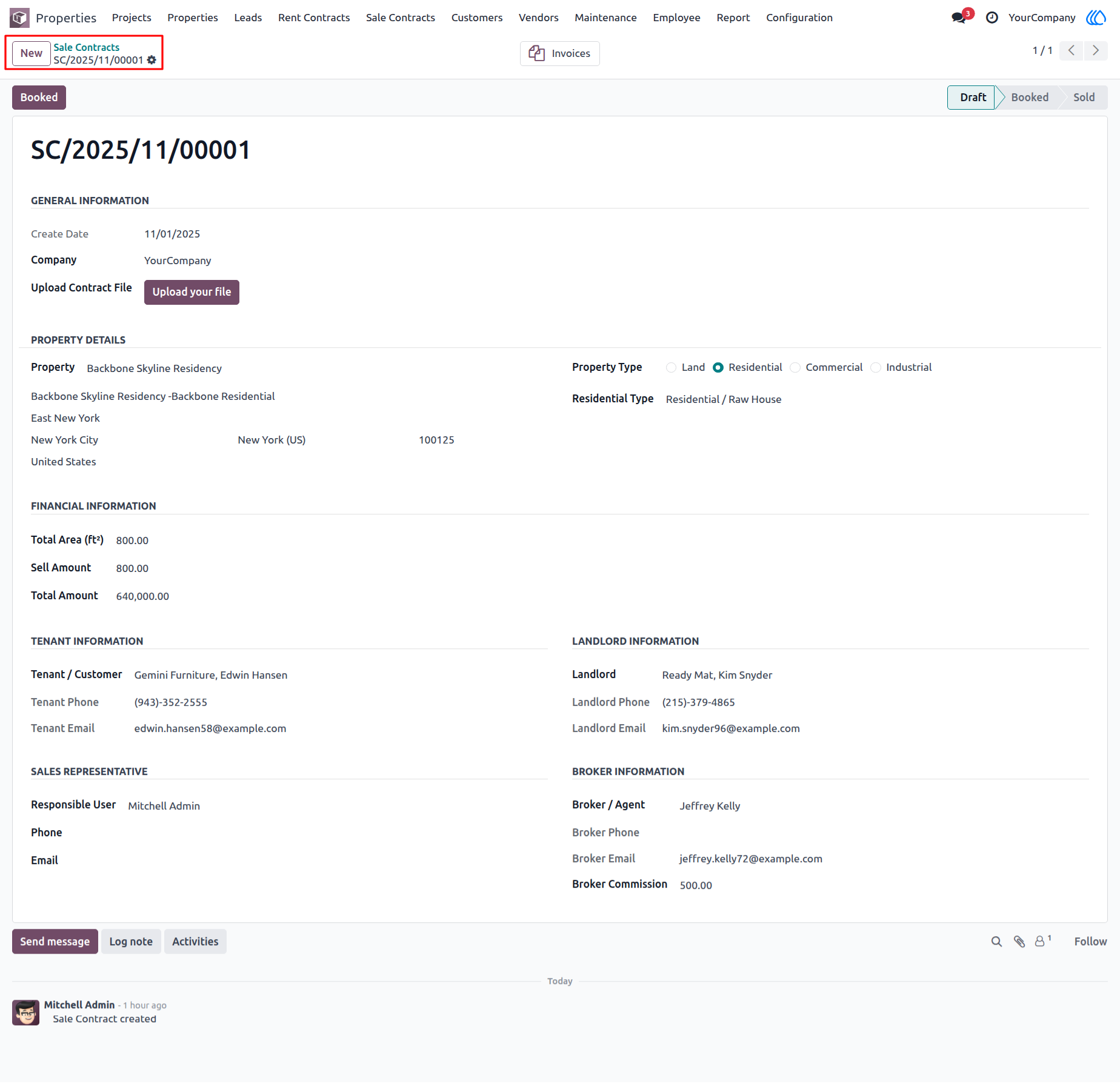Open the Properties app home icon
This screenshot has width=1120, height=1084.
pyautogui.click(x=19, y=18)
